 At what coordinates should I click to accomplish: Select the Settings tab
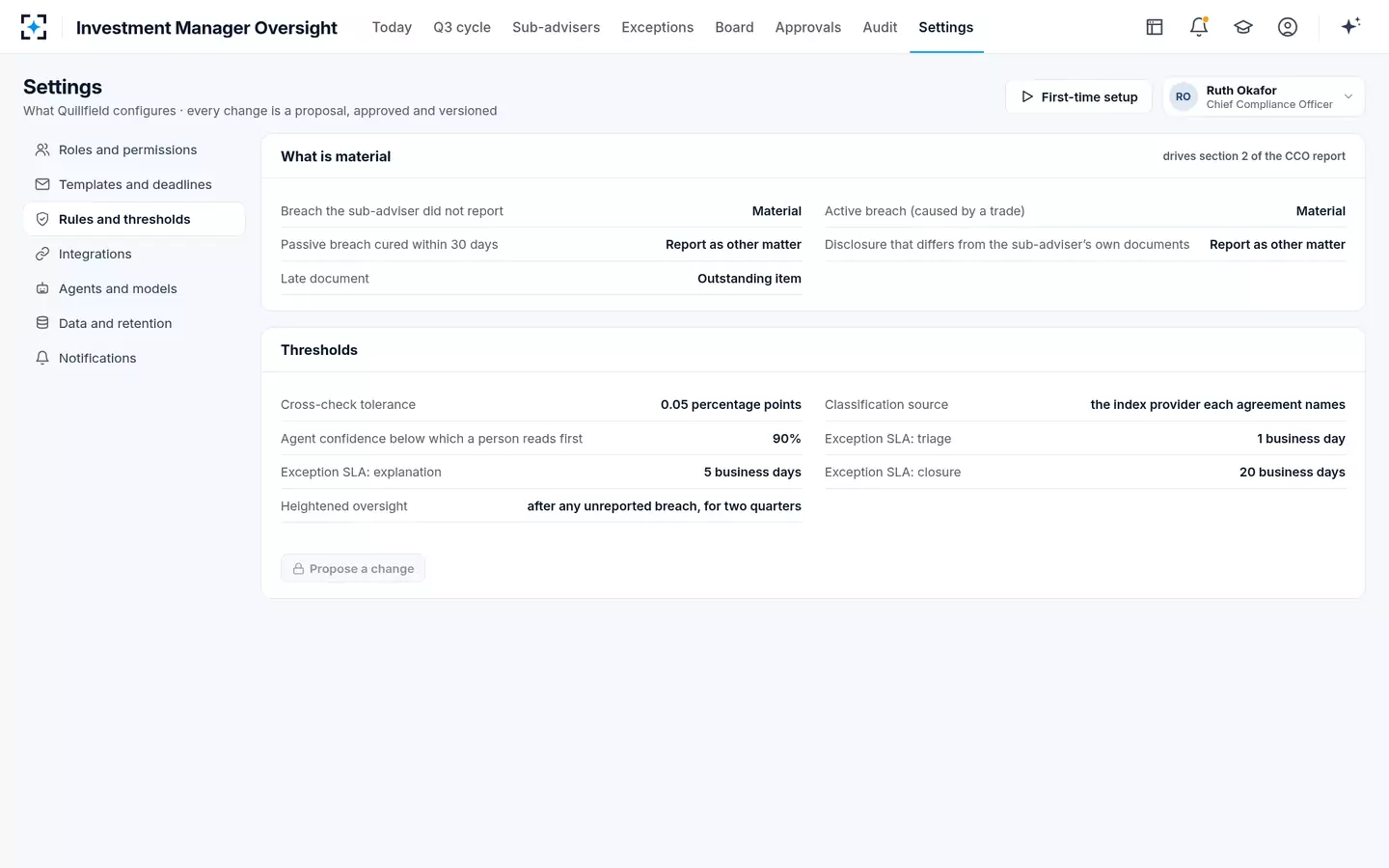tap(946, 27)
